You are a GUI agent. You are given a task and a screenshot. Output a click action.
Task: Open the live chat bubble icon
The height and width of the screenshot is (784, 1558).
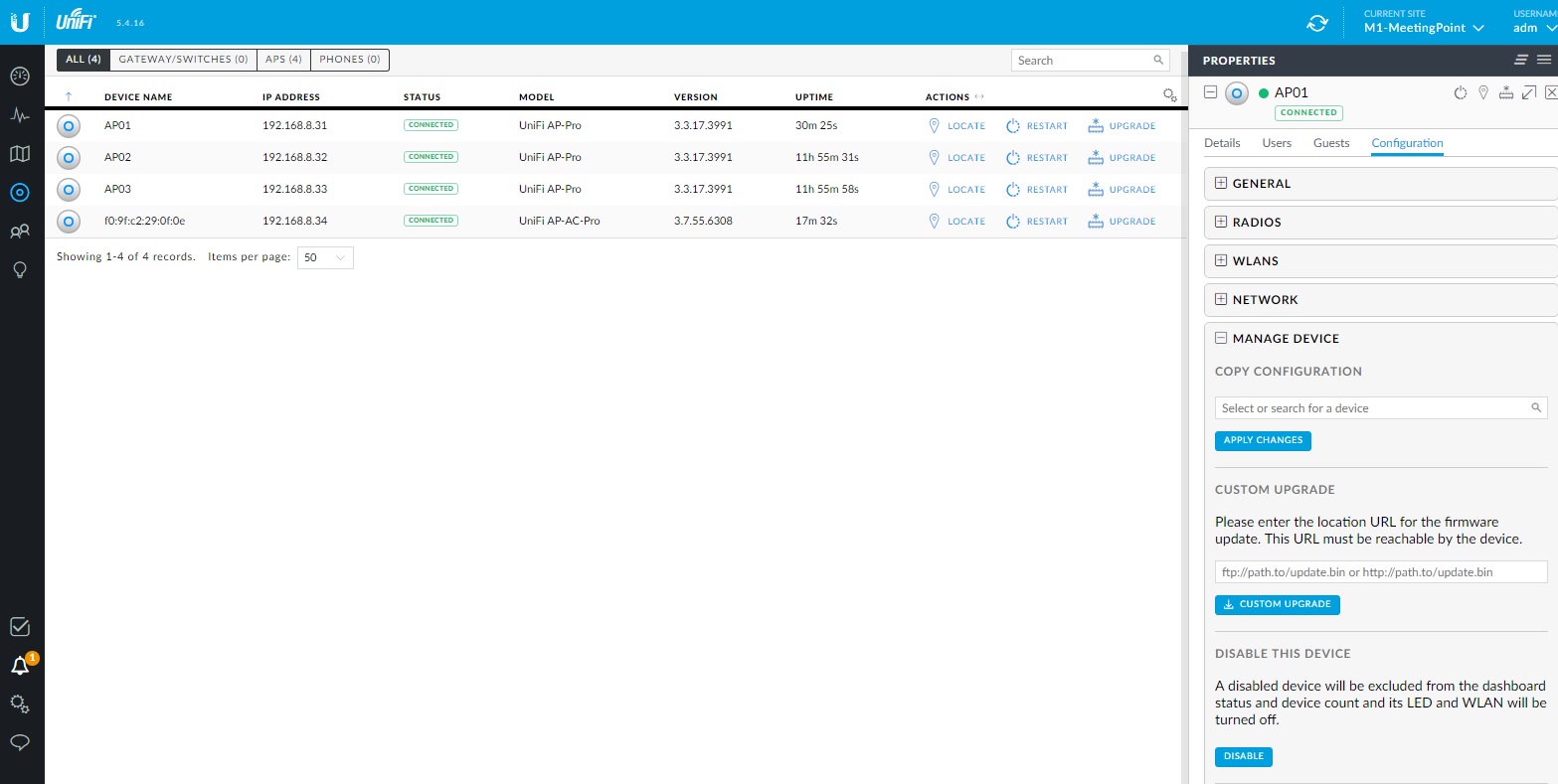click(x=20, y=742)
